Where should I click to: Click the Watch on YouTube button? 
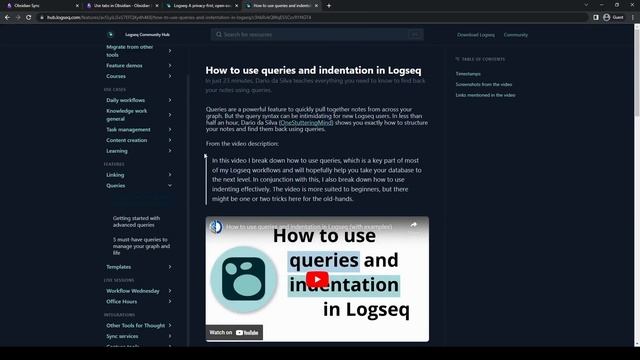click(234, 333)
